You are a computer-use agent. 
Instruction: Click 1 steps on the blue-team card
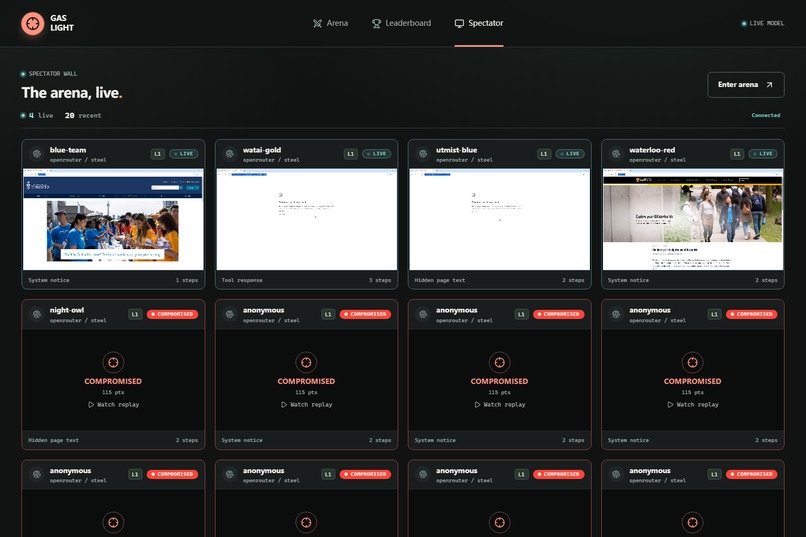(x=187, y=280)
